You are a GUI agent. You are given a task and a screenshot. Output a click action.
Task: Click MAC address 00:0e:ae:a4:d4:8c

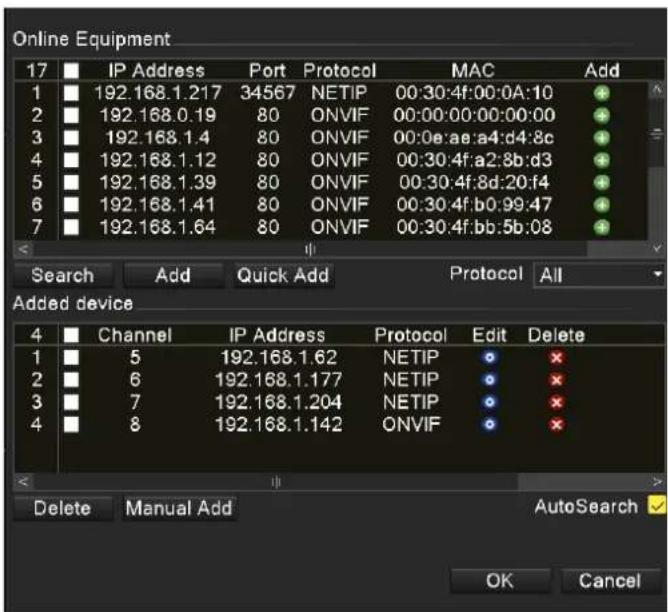[x=474, y=138]
